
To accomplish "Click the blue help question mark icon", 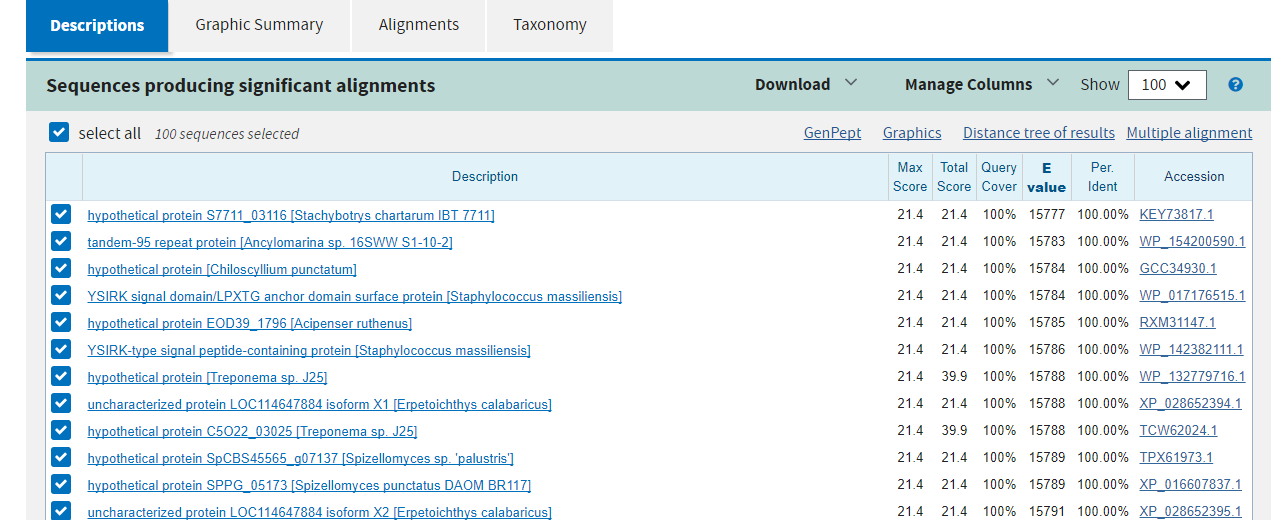I will 1235,85.
